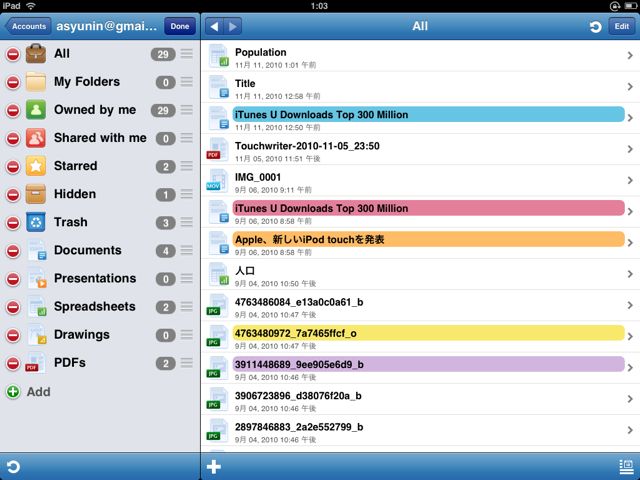Tap the presentation icon beside Presentations

[x=37, y=278]
